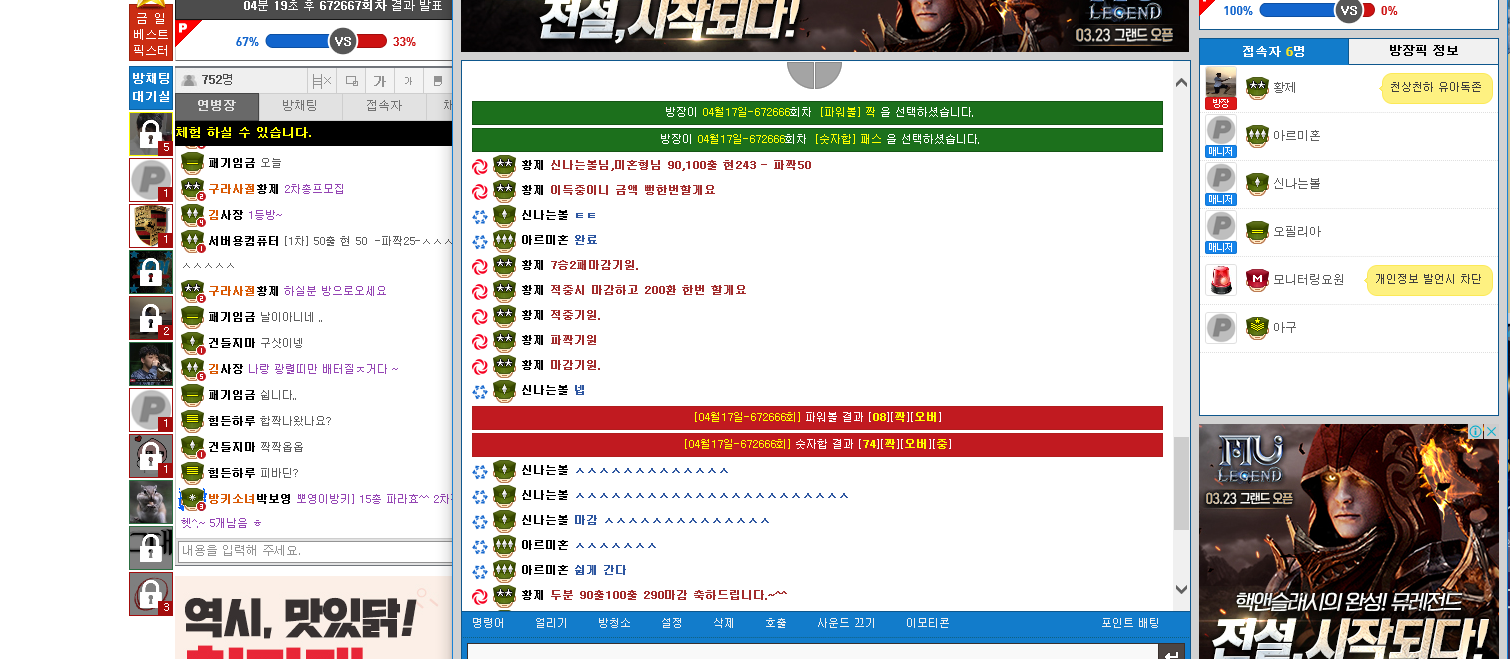Select the 접속자 6명 tab
The width and height of the screenshot is (1510, 659).
point(1274,51)
